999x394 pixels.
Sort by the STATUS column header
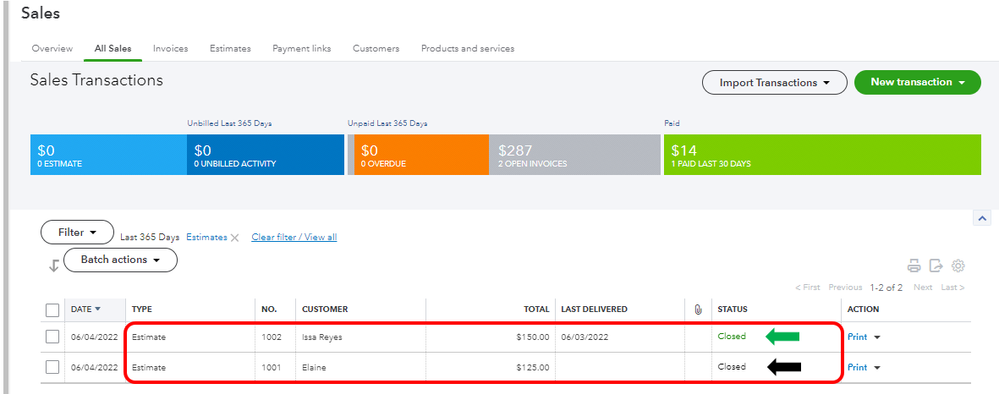click(733, 309)
